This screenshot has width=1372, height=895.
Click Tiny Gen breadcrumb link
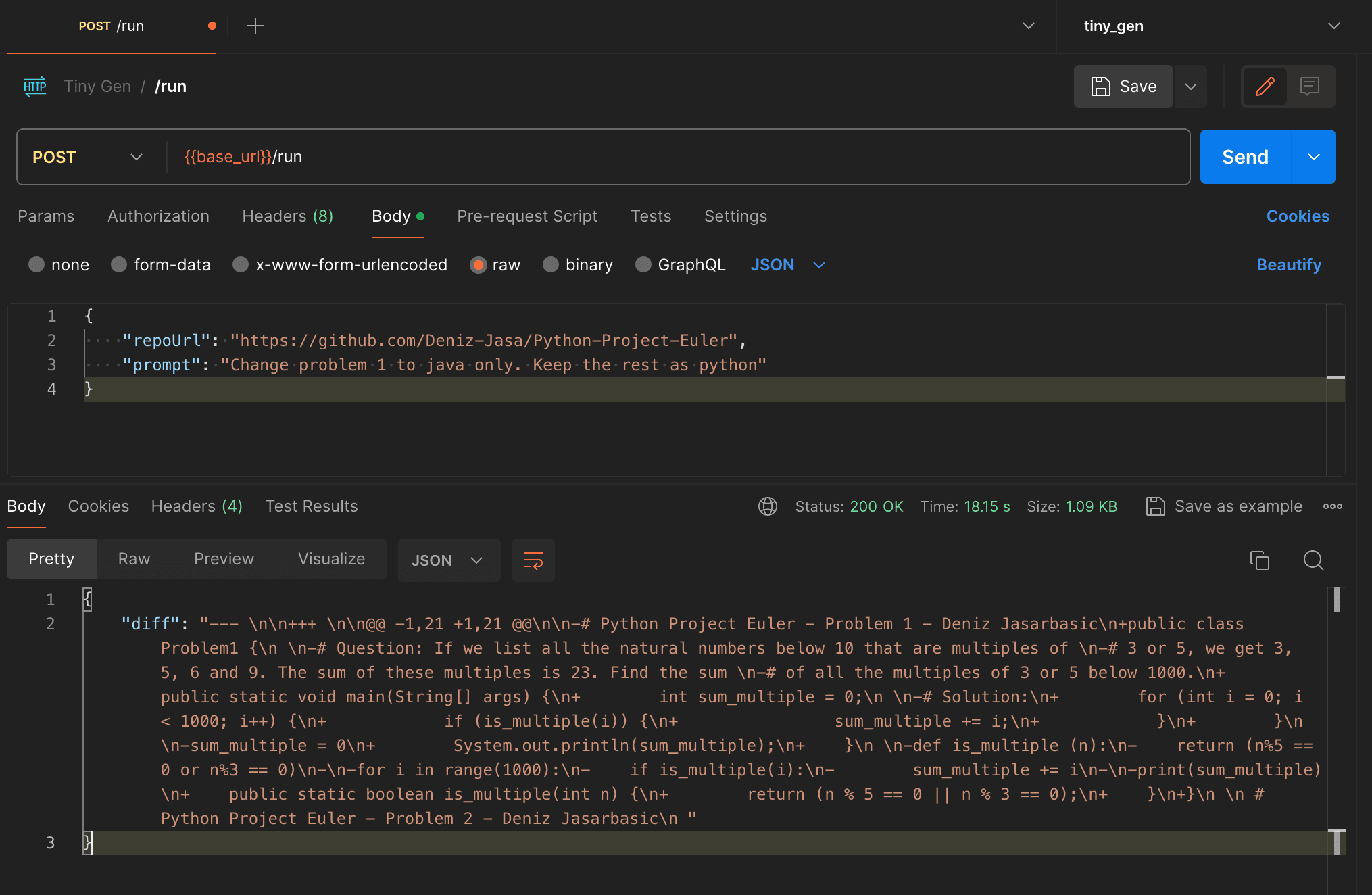tap(97, 87)
